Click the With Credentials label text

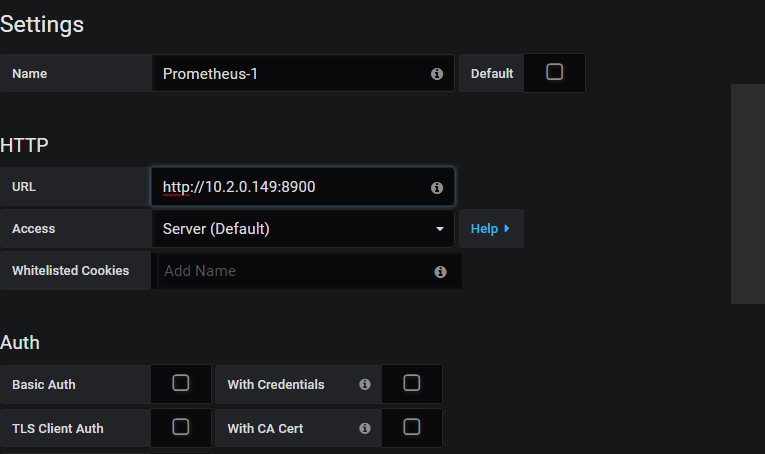(276, 385)
